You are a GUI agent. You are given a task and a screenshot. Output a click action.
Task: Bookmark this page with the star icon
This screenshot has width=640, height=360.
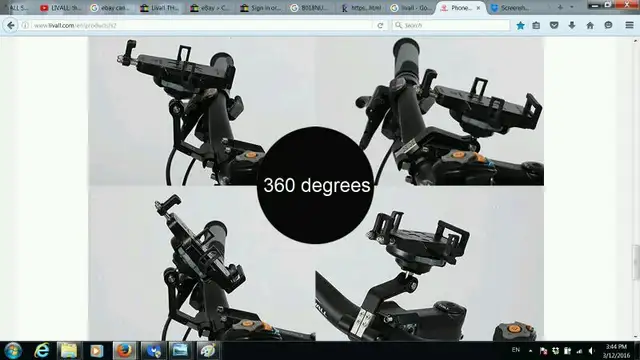(520, 25)
